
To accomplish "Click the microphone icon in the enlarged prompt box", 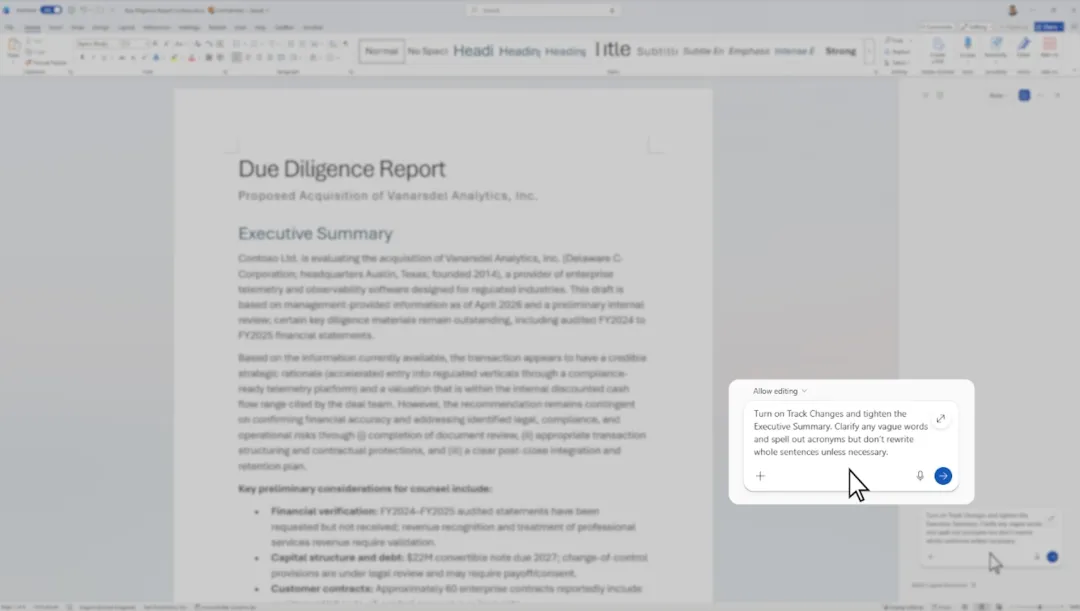I will [920, 476].
